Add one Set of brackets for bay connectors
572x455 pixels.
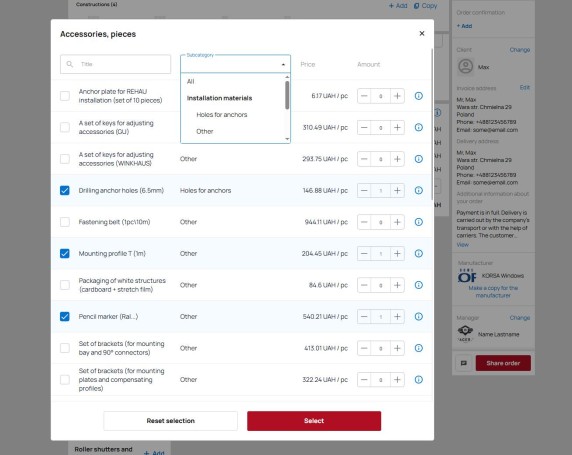[x=397, y=348]
